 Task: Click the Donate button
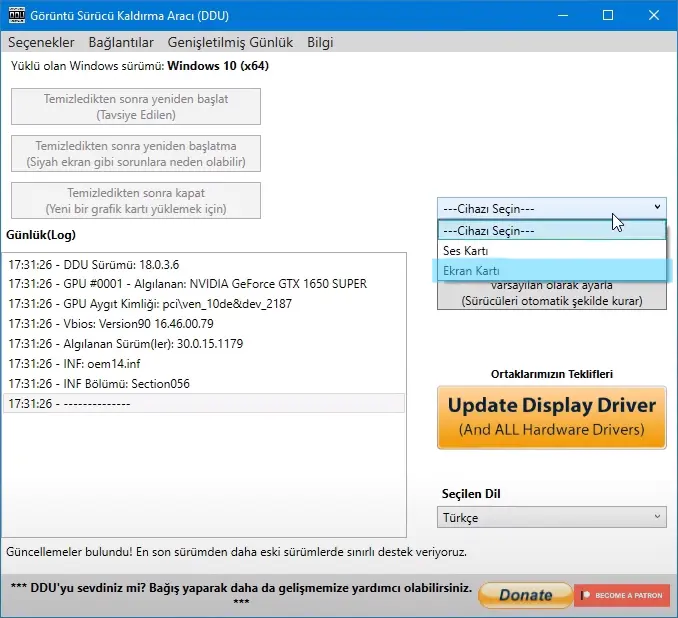[x=525, y=595]
